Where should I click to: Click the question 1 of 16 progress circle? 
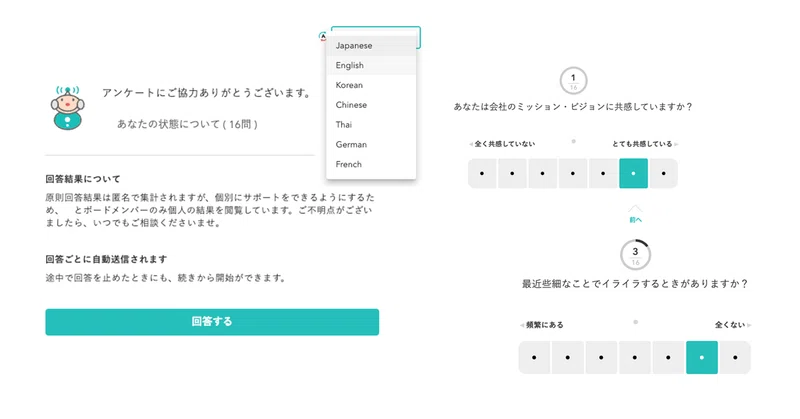[x=573, y=81]
